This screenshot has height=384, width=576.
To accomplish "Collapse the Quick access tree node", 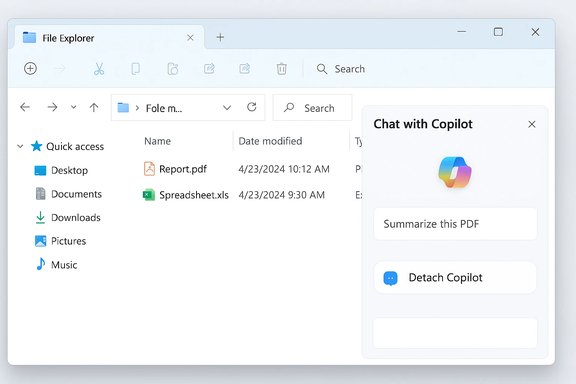I will (x=20, y=146).
